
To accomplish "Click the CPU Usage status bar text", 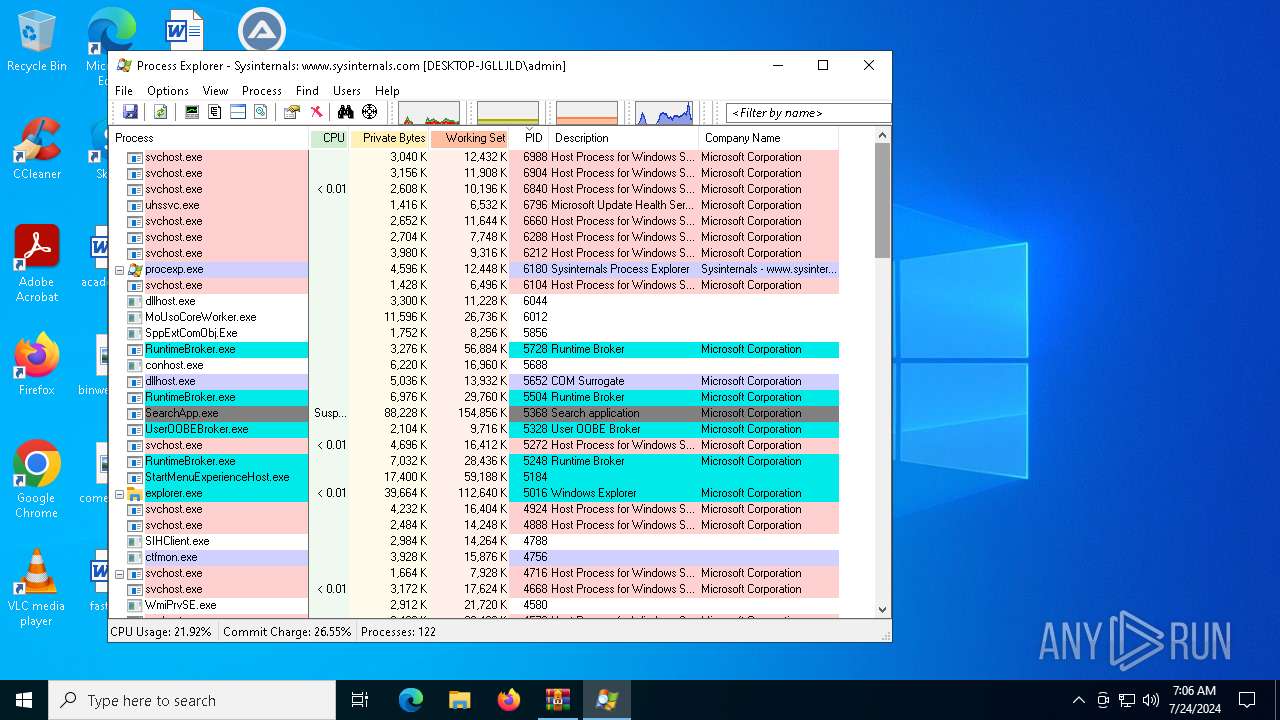I will [x=161, y=632].
